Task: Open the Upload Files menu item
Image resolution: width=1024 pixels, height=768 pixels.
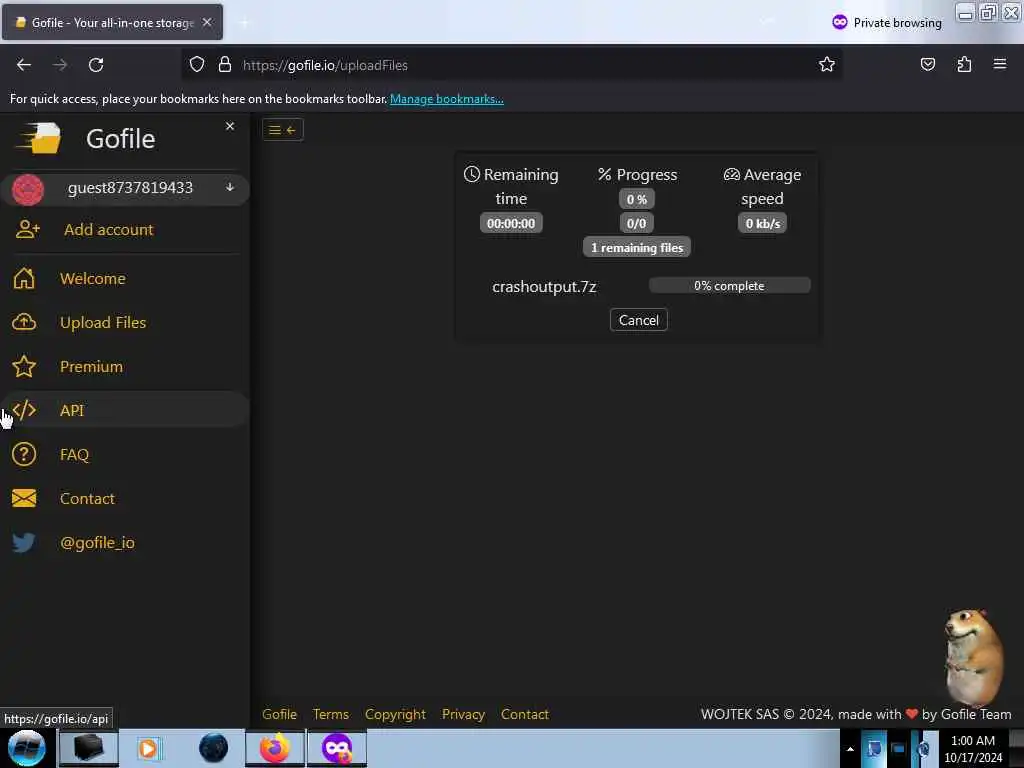Action: [x=103, y=323]
